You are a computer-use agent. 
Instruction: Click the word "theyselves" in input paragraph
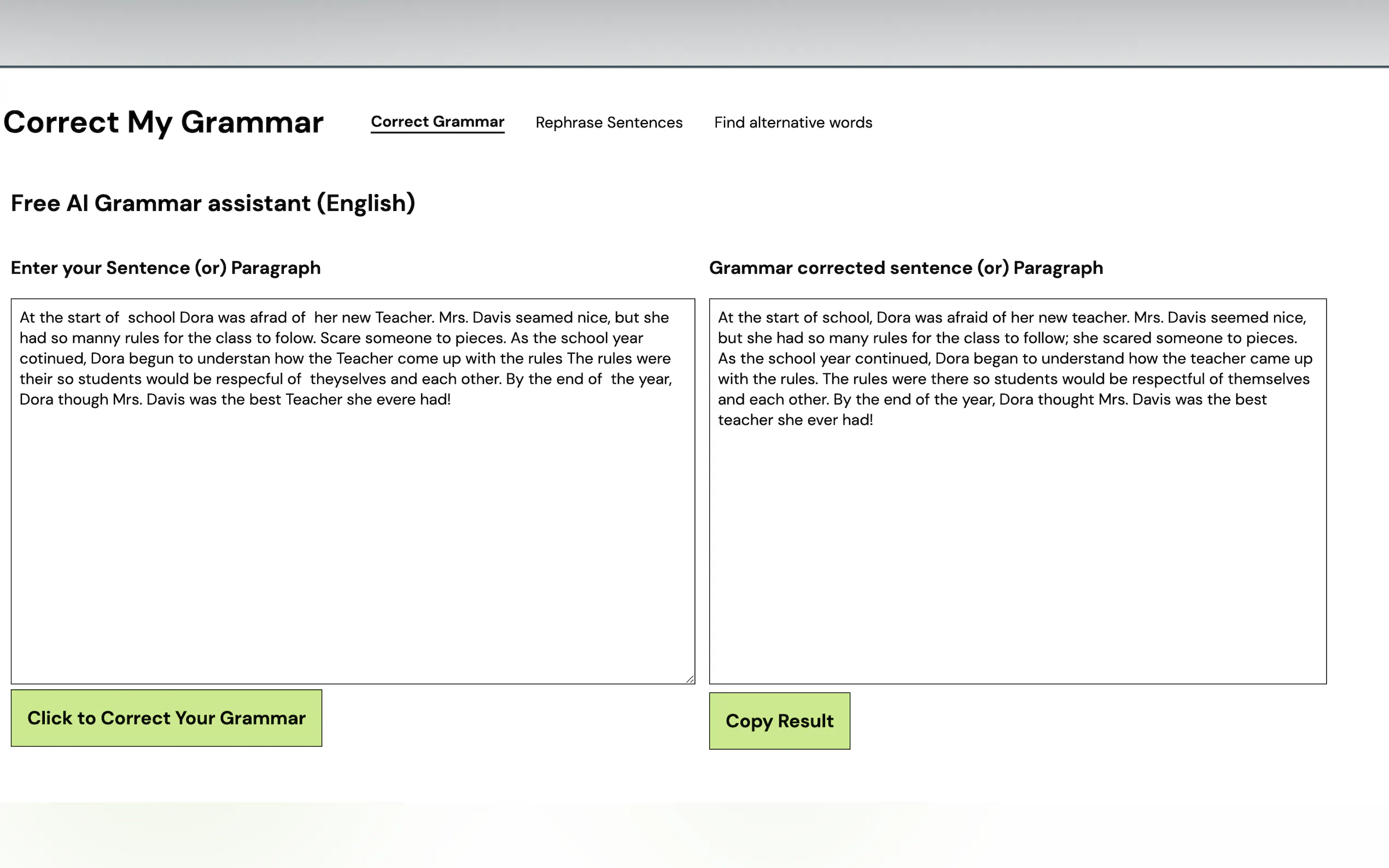click(348, 379)
